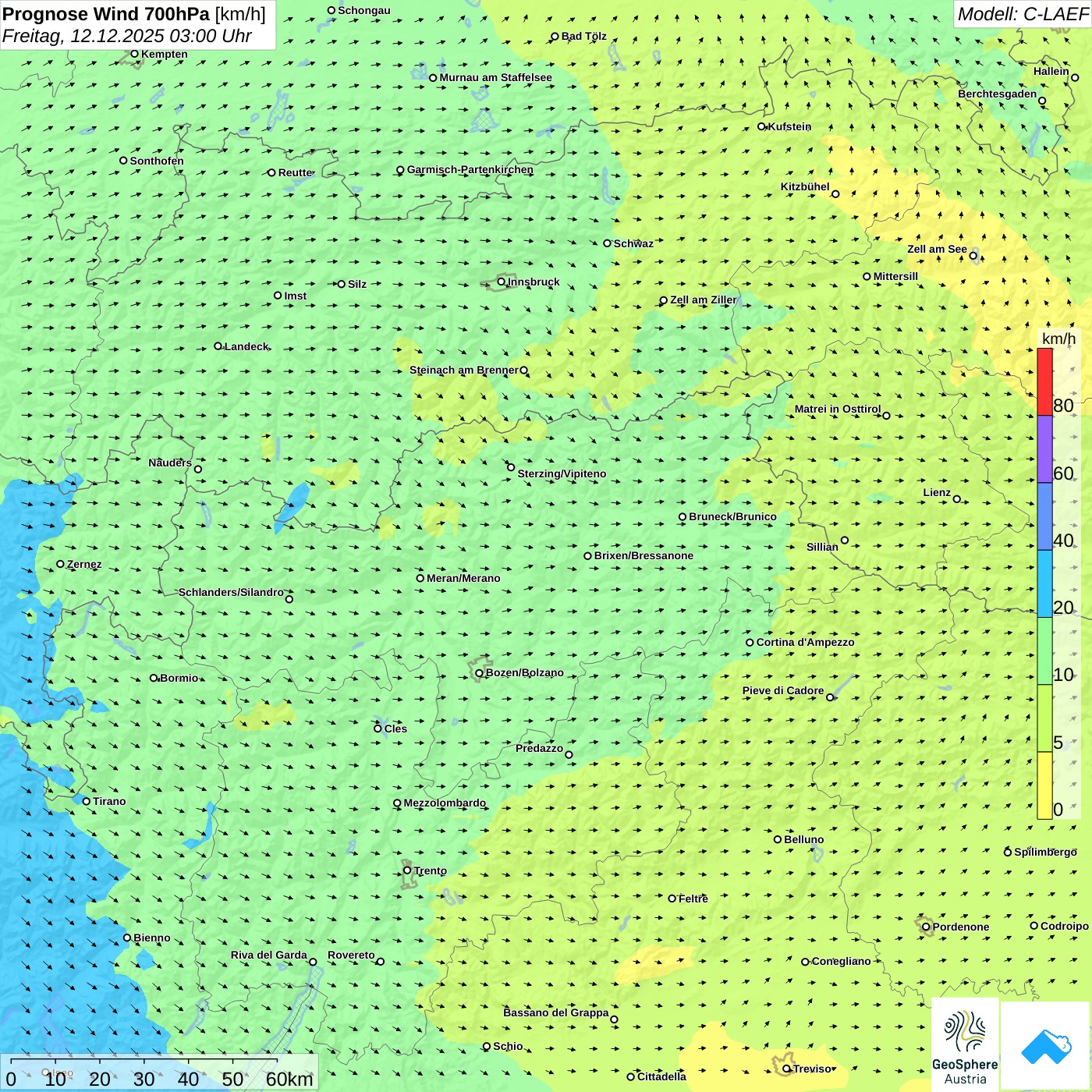The image size is (1092, 1092).
Task: Click the Tirano town label
Action: pos(109,801)
